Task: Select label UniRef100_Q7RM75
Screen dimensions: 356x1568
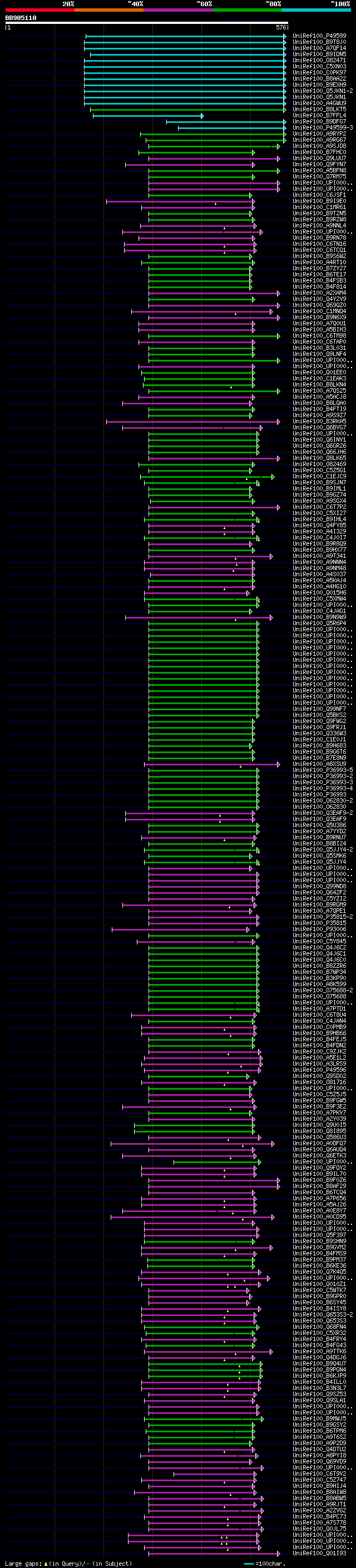Action: tap(319, 176)
